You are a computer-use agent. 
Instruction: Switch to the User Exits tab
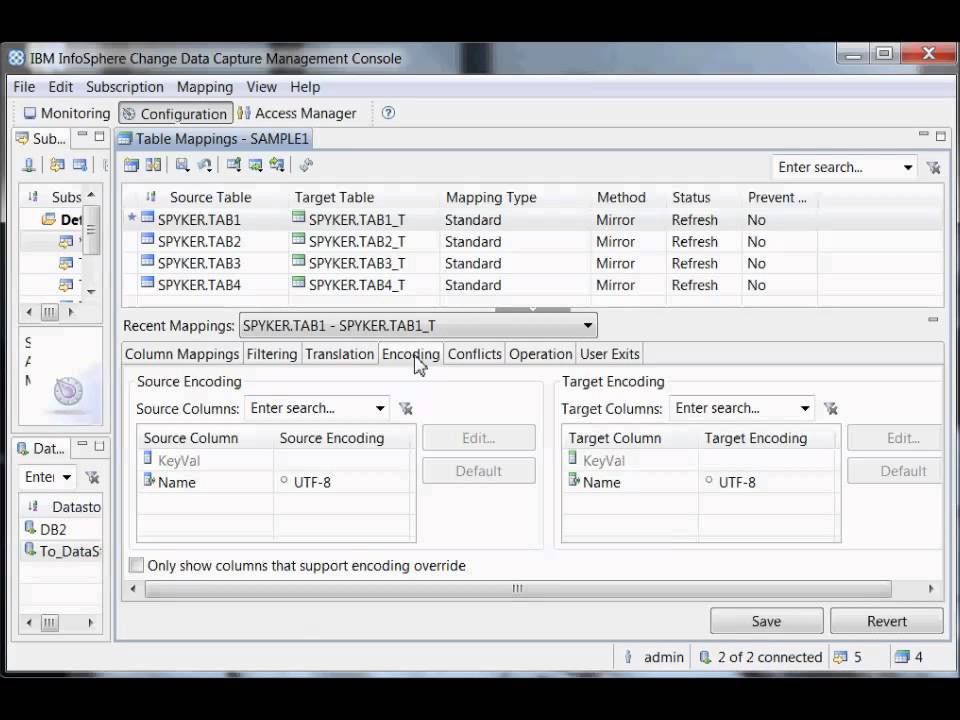(610, 354)
